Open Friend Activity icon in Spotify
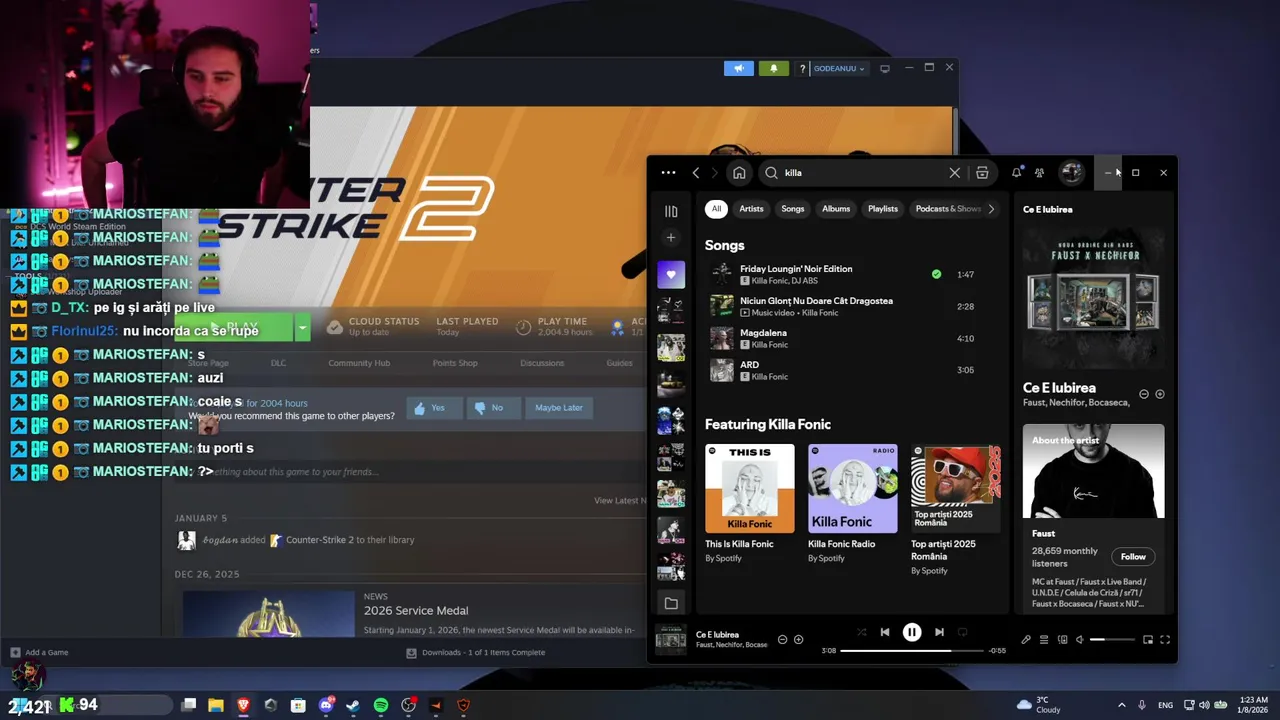This screenshot has width=1280, height=720. click(1040, 173)
